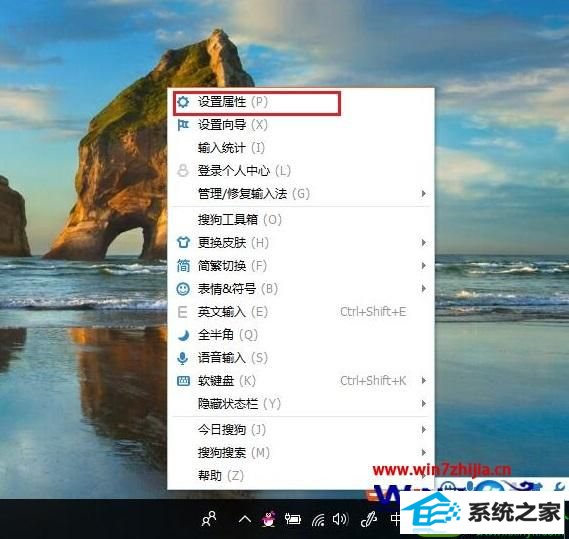Click the Ctrl+Shift+E shortcut text
The width and height of the screenshot is (569, 539).
click(373, 312)
